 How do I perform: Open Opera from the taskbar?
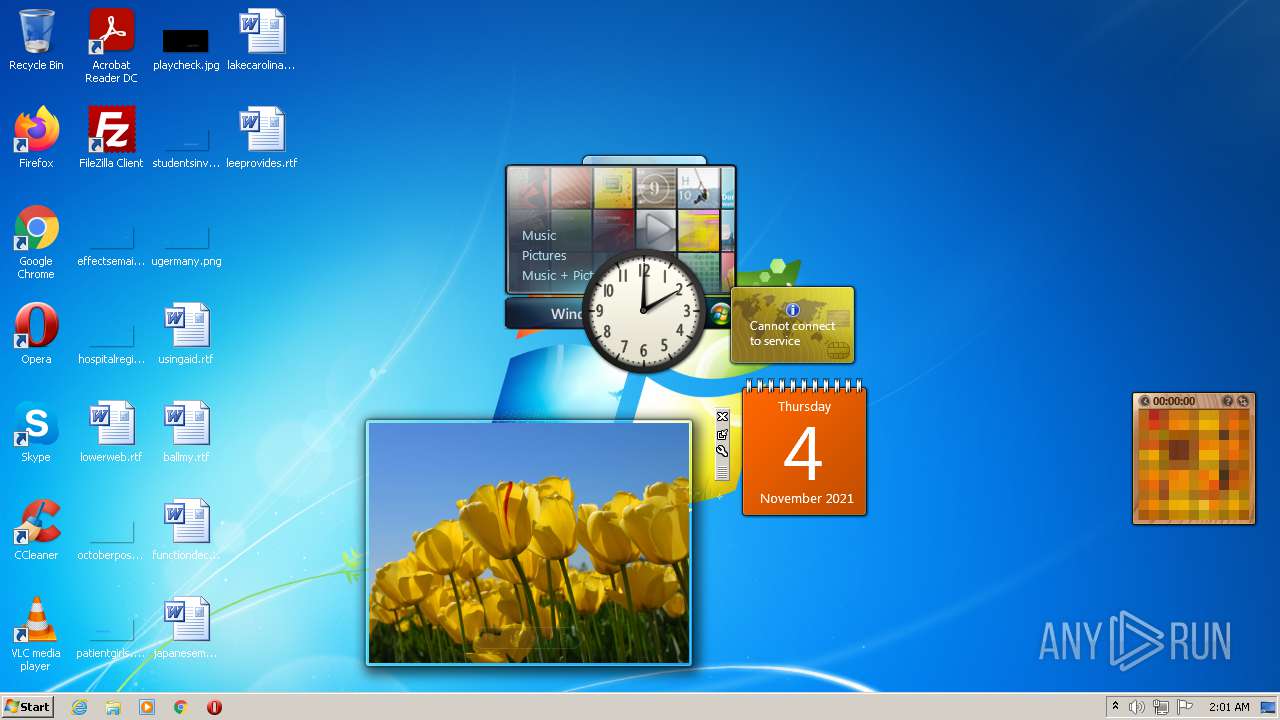tap(214, 707)
